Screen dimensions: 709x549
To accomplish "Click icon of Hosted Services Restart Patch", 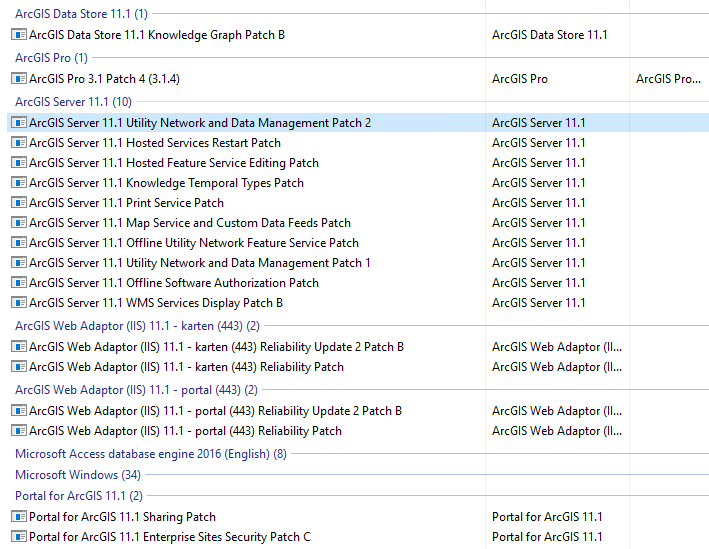I will pyautogui.click(x=19, y=142).
